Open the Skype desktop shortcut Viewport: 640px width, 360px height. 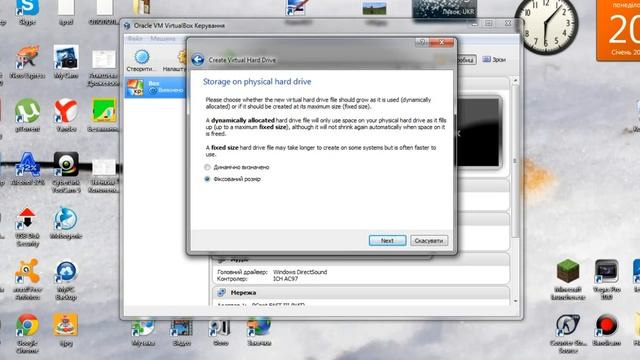(x=27, y=13)
